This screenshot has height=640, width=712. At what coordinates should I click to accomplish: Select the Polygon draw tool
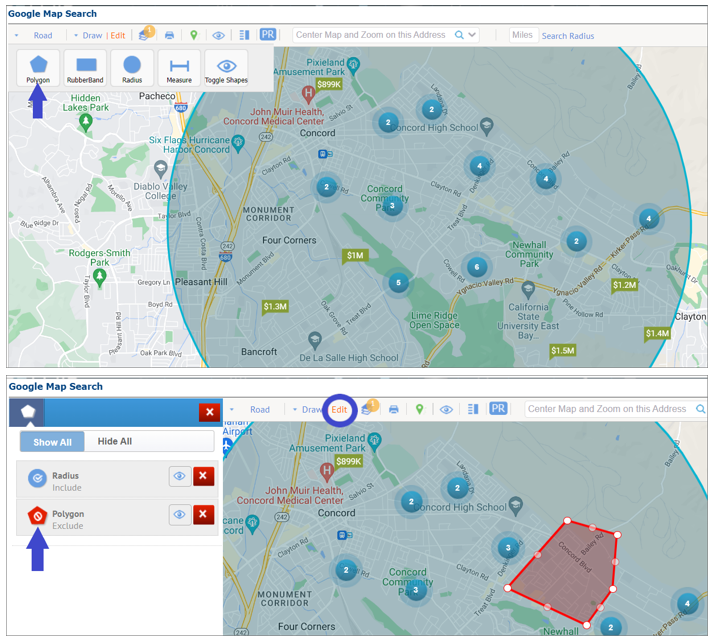[38, 67]
